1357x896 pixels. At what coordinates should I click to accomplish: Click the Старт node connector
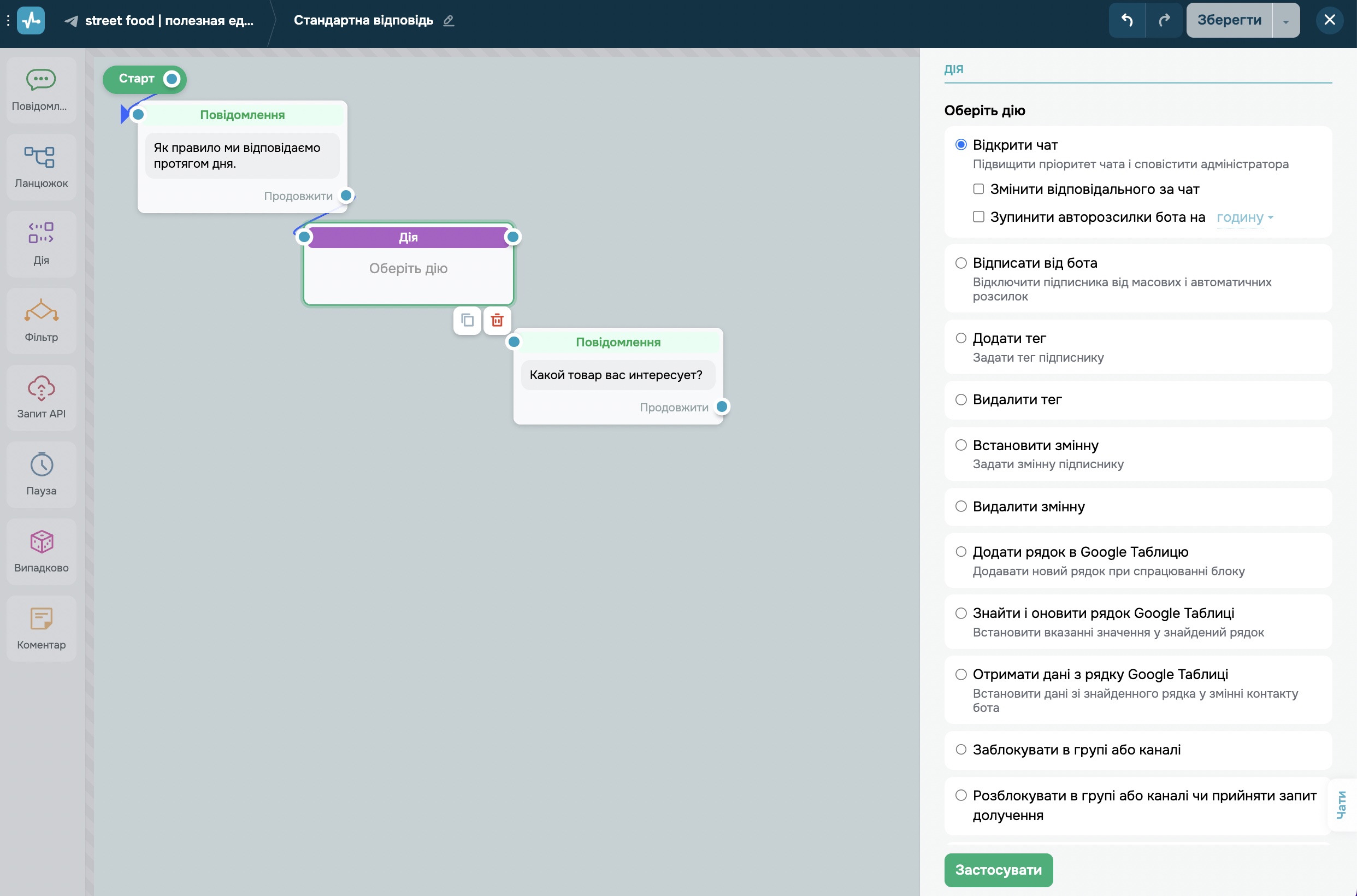[x=172, y=79]
